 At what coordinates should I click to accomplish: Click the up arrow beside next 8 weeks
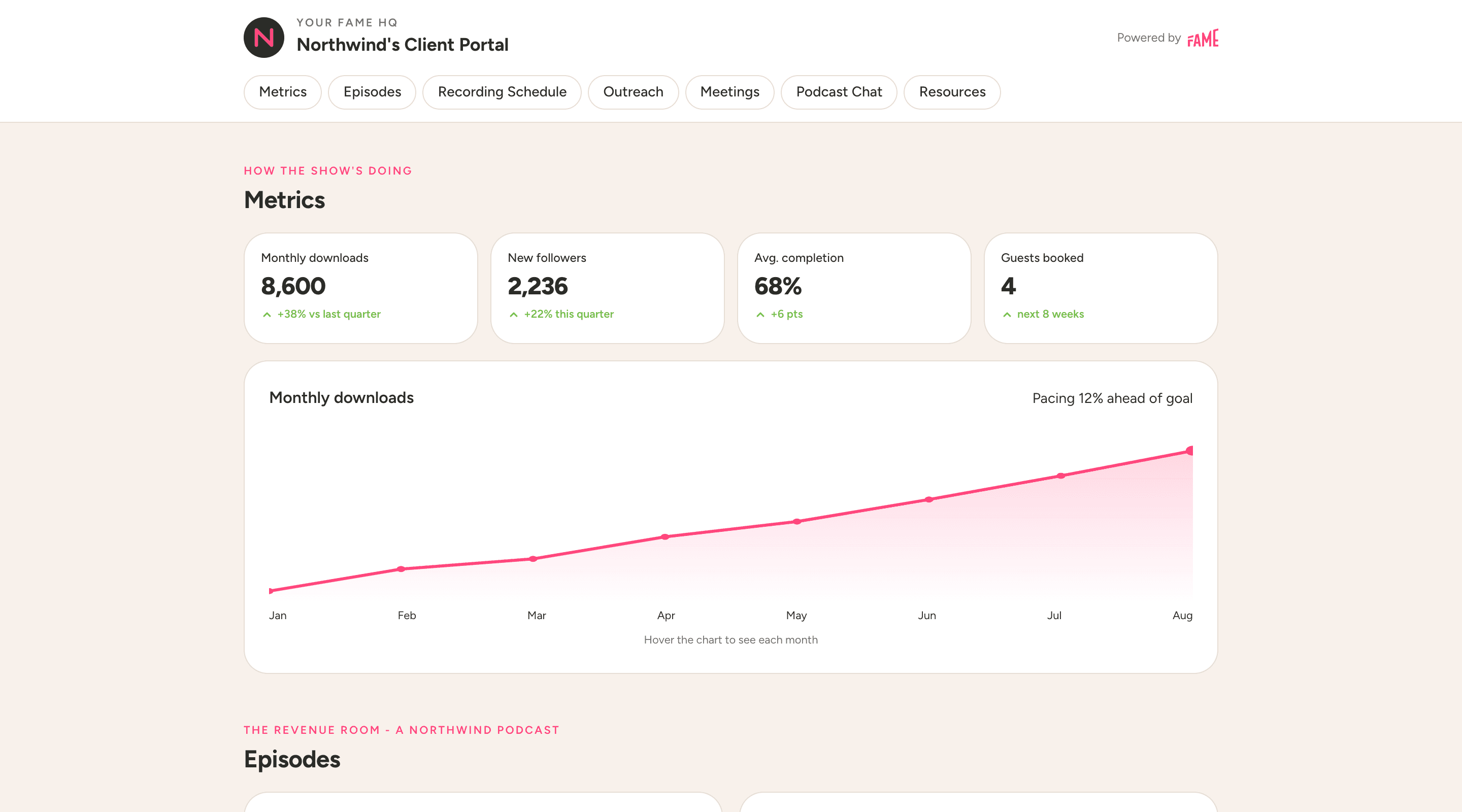1007,314
